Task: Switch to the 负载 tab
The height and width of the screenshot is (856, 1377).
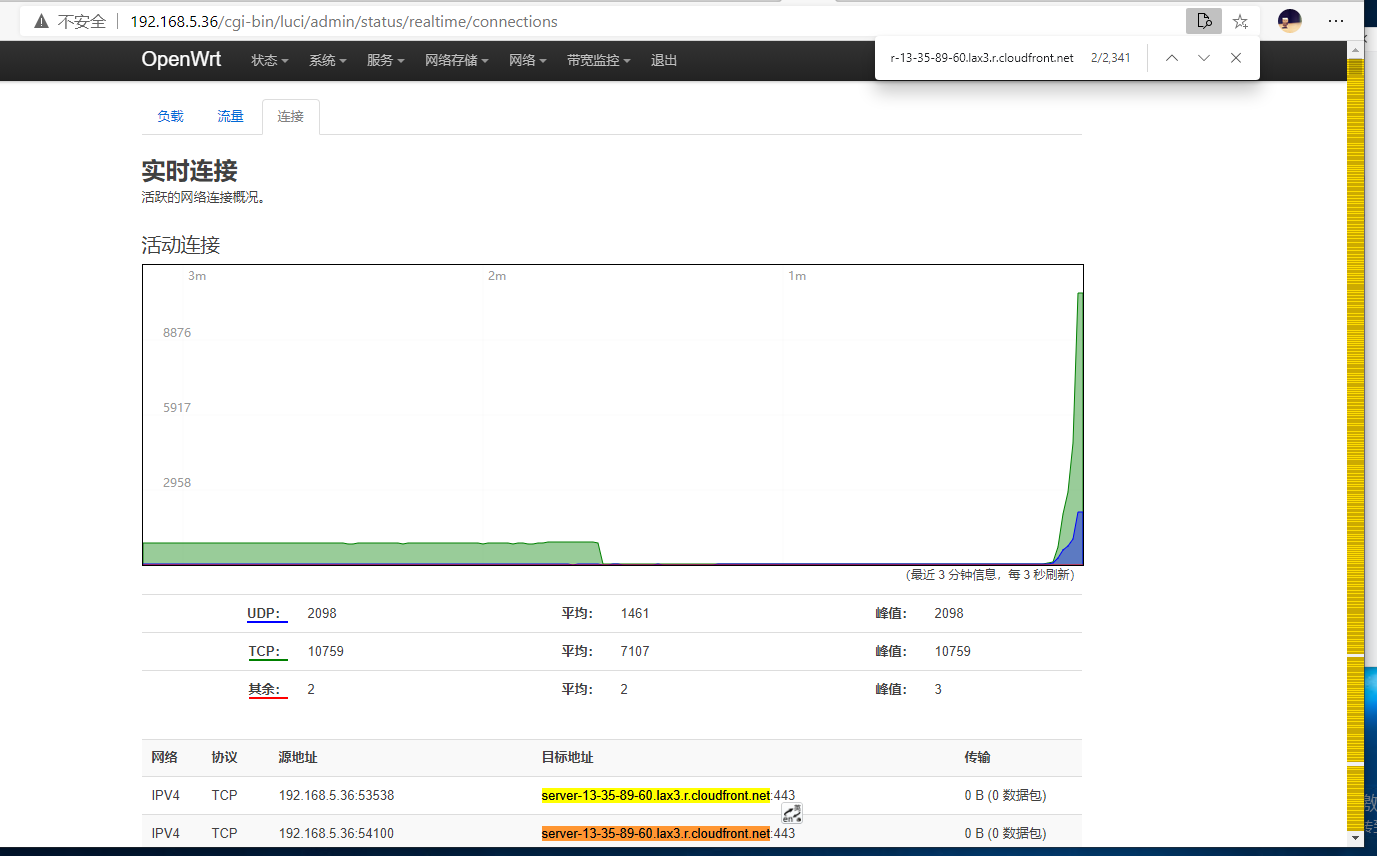Action: tap(169, 116)
